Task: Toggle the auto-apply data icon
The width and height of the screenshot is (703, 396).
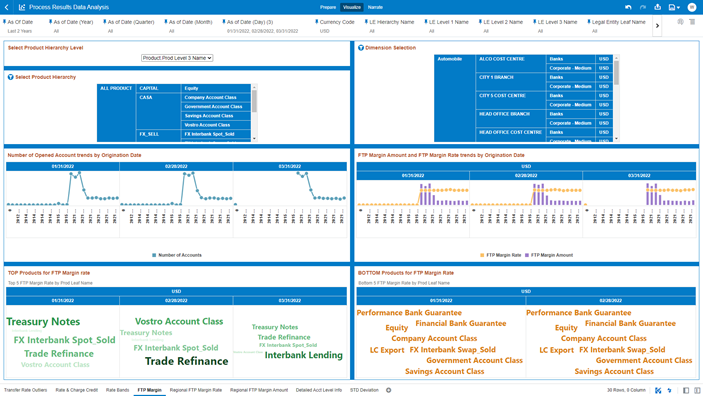Action: [658, 391]
